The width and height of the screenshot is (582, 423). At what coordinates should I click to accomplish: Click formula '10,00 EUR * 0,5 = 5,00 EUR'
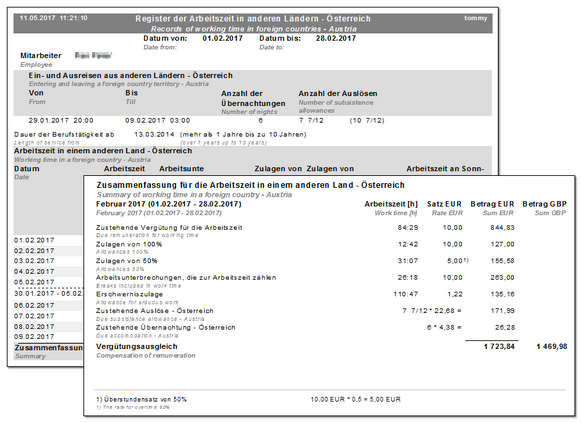click(x=356, y=400)
